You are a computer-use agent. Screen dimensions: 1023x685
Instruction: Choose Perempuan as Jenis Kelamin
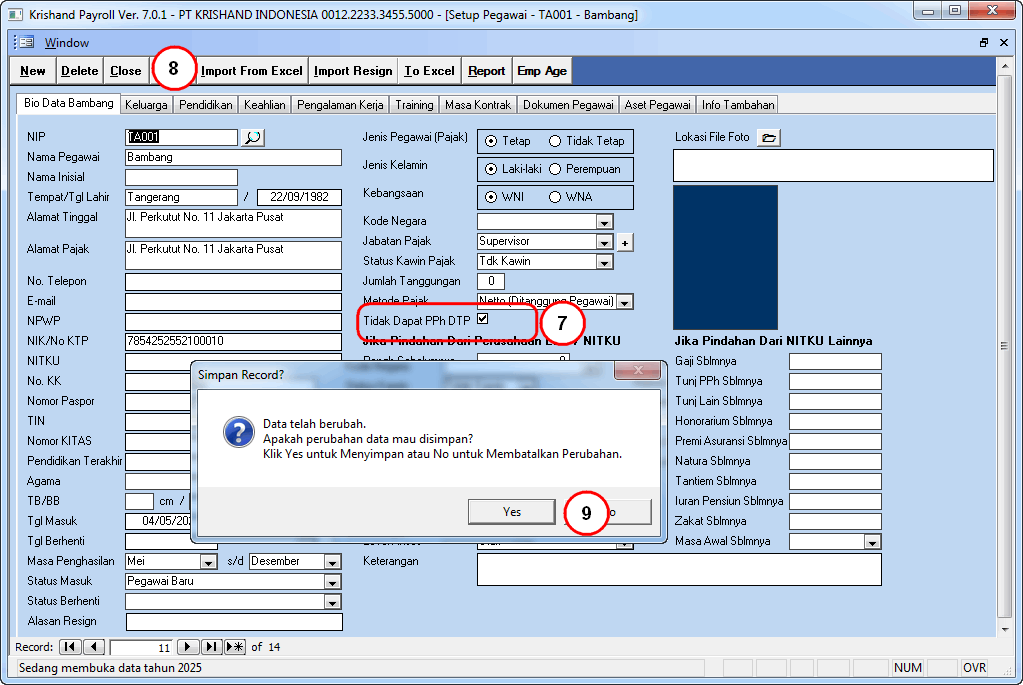click(555, 169)
